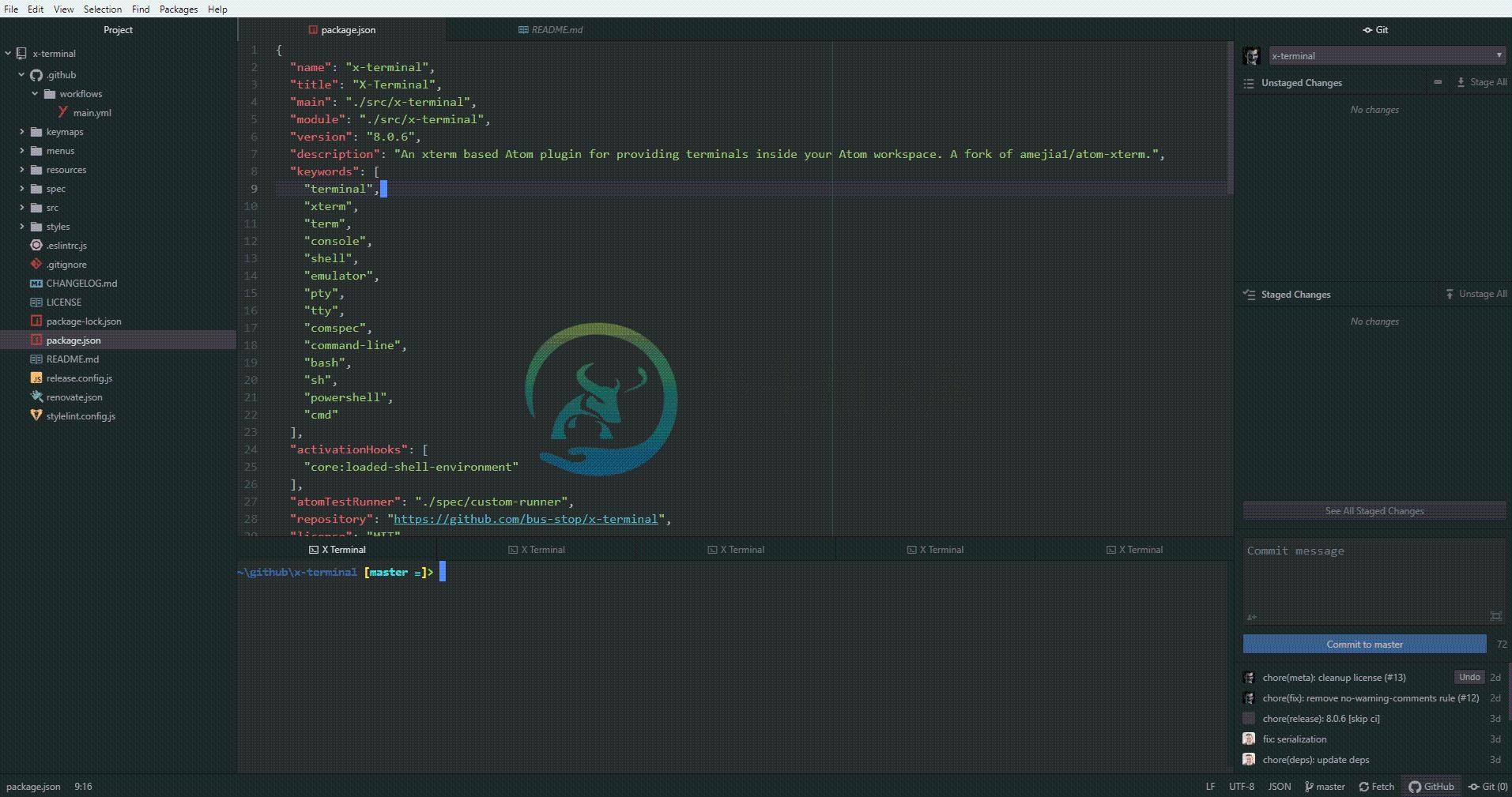The width and height of the screenshot is (1512, 797).
Task: Click the editor's vertical scrollbar thumb
Action: tap(1230, 118)
